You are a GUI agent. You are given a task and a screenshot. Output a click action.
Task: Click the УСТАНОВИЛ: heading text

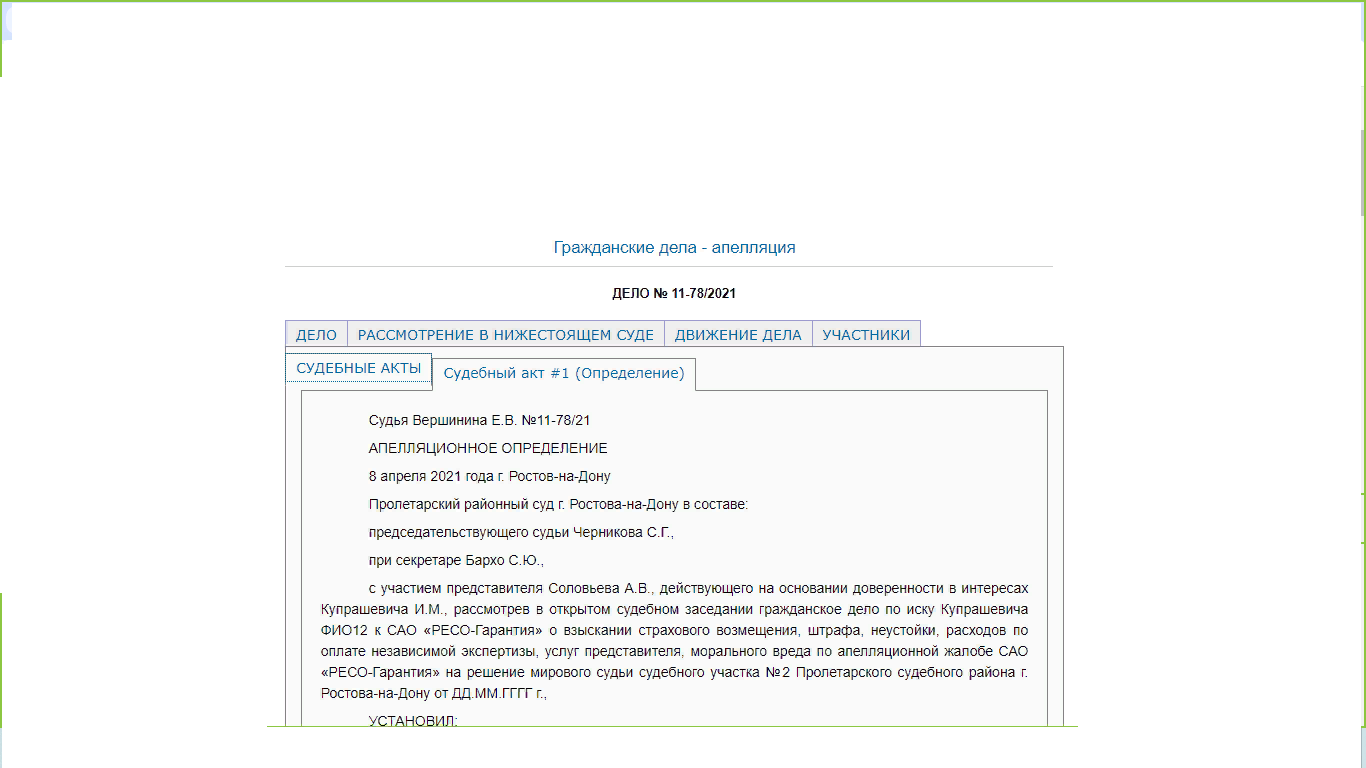413,721
